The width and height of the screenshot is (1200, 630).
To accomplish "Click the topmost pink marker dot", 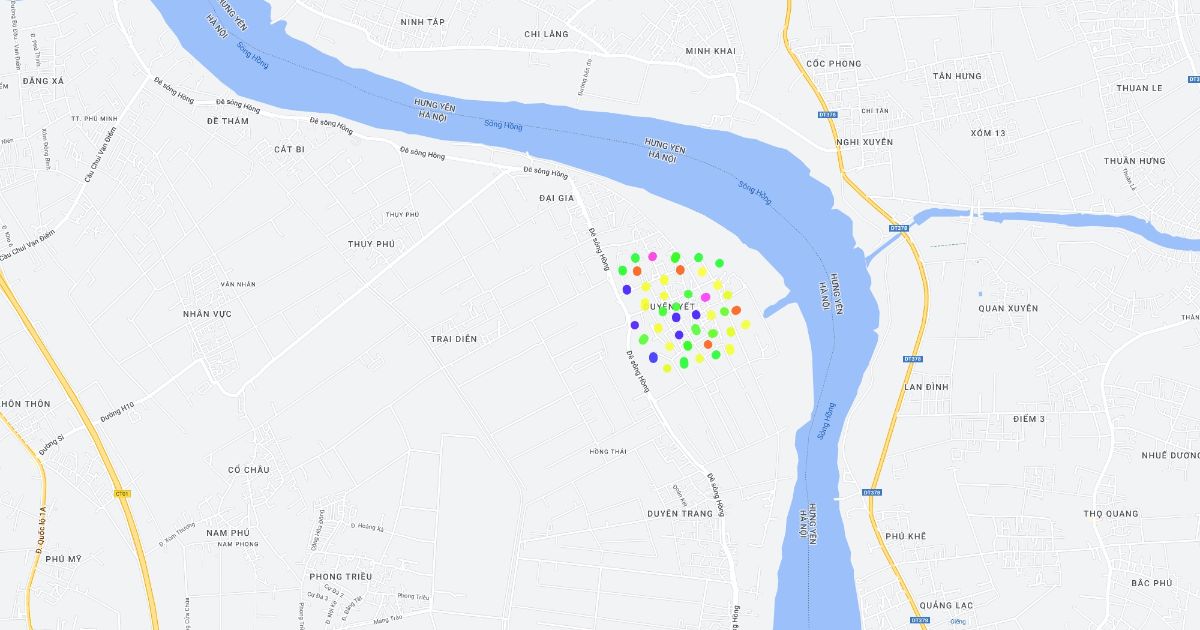I will pyautogui.click(x=653, y=257).
